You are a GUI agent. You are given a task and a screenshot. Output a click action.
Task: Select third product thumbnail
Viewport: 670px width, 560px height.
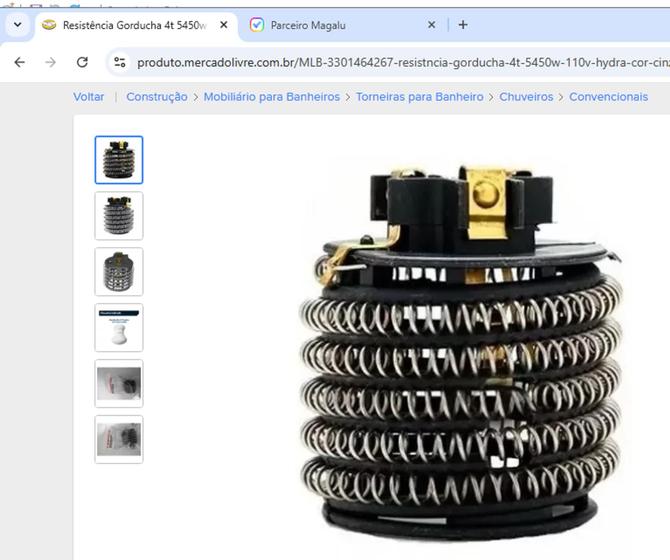(119, 272)
